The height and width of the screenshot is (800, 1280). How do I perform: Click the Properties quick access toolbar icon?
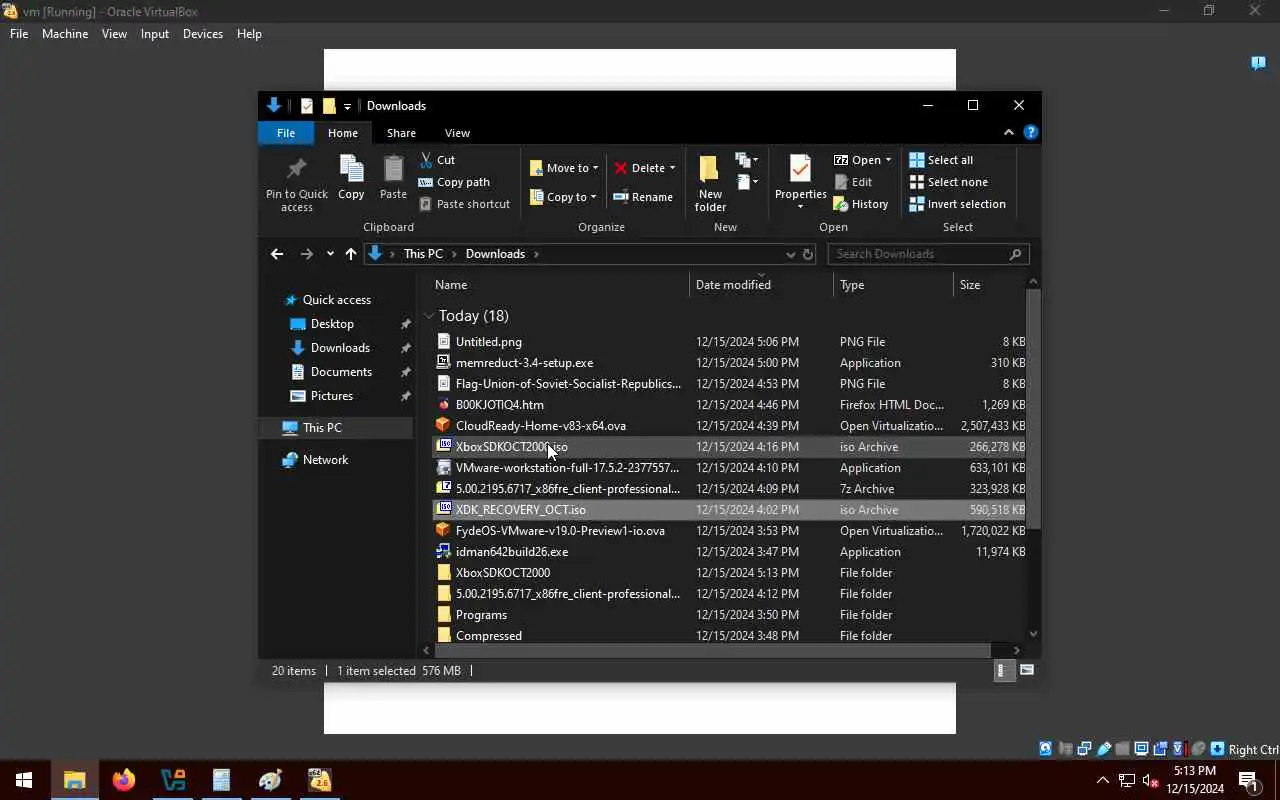click(x=307, y=106)
